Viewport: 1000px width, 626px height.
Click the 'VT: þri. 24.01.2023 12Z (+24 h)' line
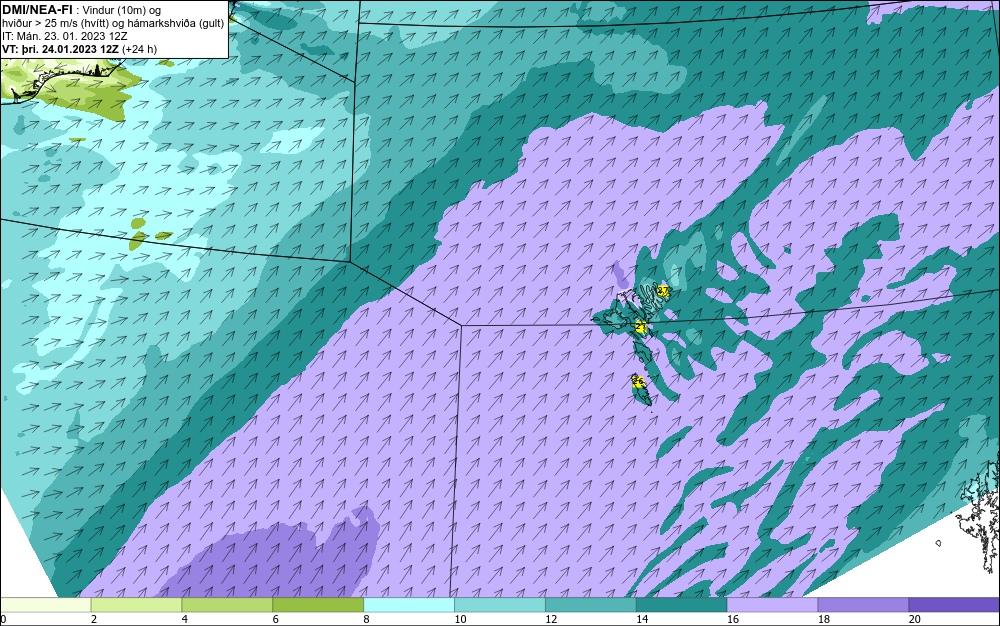point(79,49)
